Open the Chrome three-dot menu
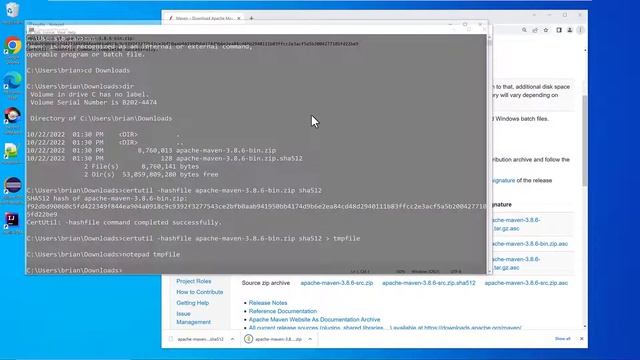640x360 pixels. [x=580, y=30]
